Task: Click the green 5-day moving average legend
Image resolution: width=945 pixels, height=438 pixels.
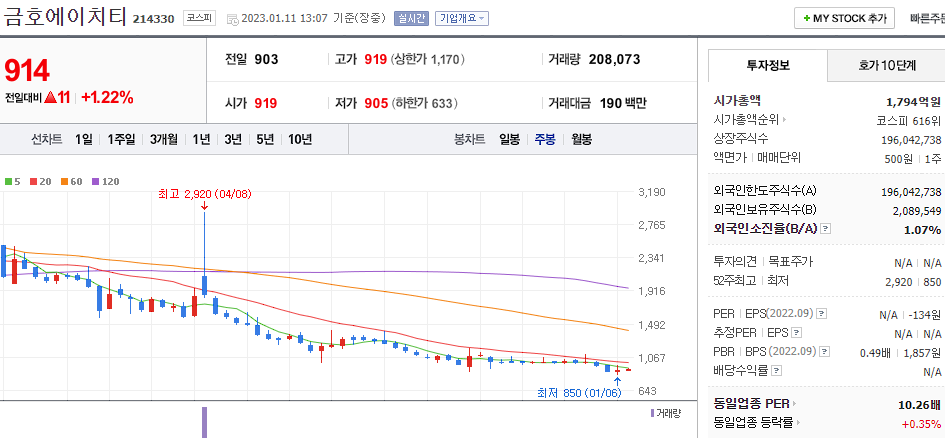Action: click(x=12, y=181)
